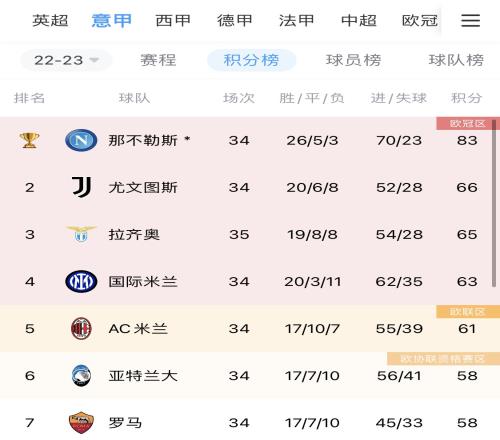This screenshot has width=500, height=440.
Task: Tap the champion trophy icon
Action: click(x=29, y=140)
